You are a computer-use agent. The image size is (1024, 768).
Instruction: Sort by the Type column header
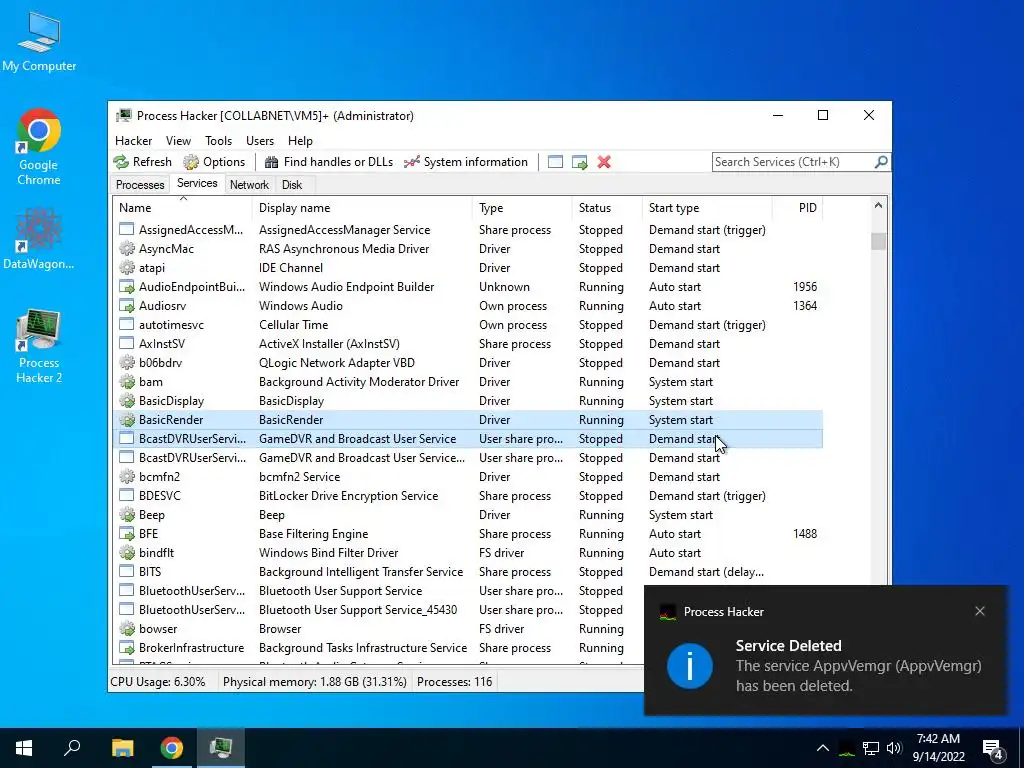point(522,208)
